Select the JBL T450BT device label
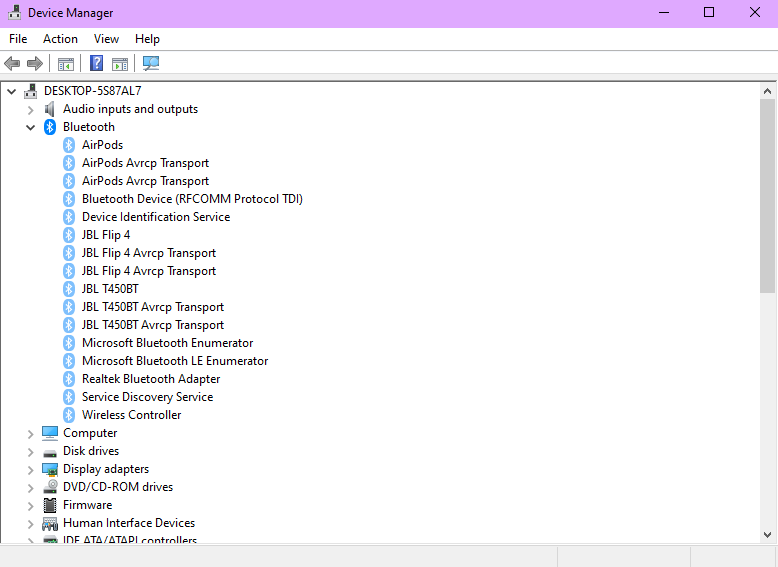The width and height of the screenshot is (778, 567). pyautogui.click(x=110, y=289)
